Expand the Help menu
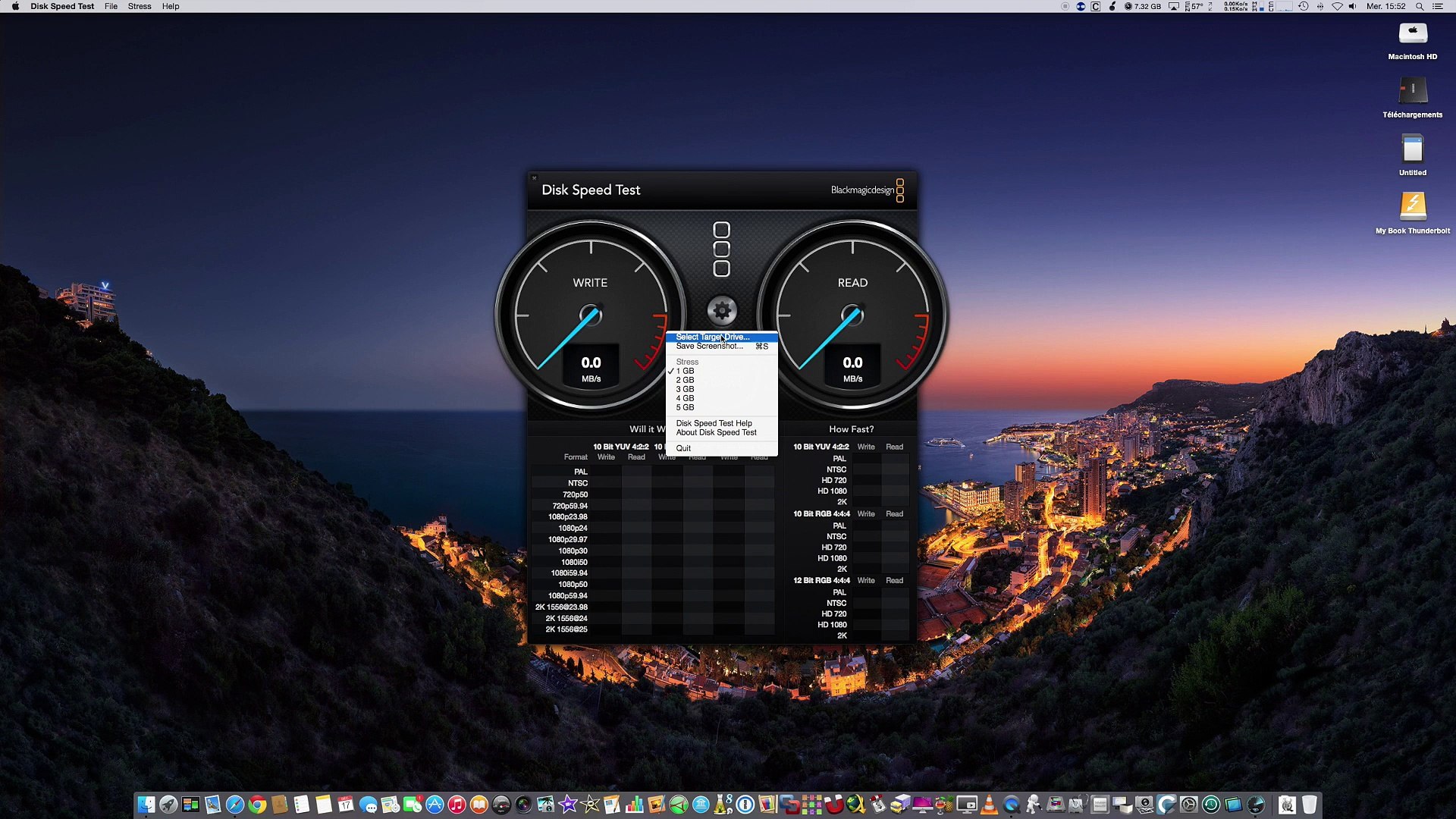The width and height of the screenshot is (1456, 819). pos(171,6)
